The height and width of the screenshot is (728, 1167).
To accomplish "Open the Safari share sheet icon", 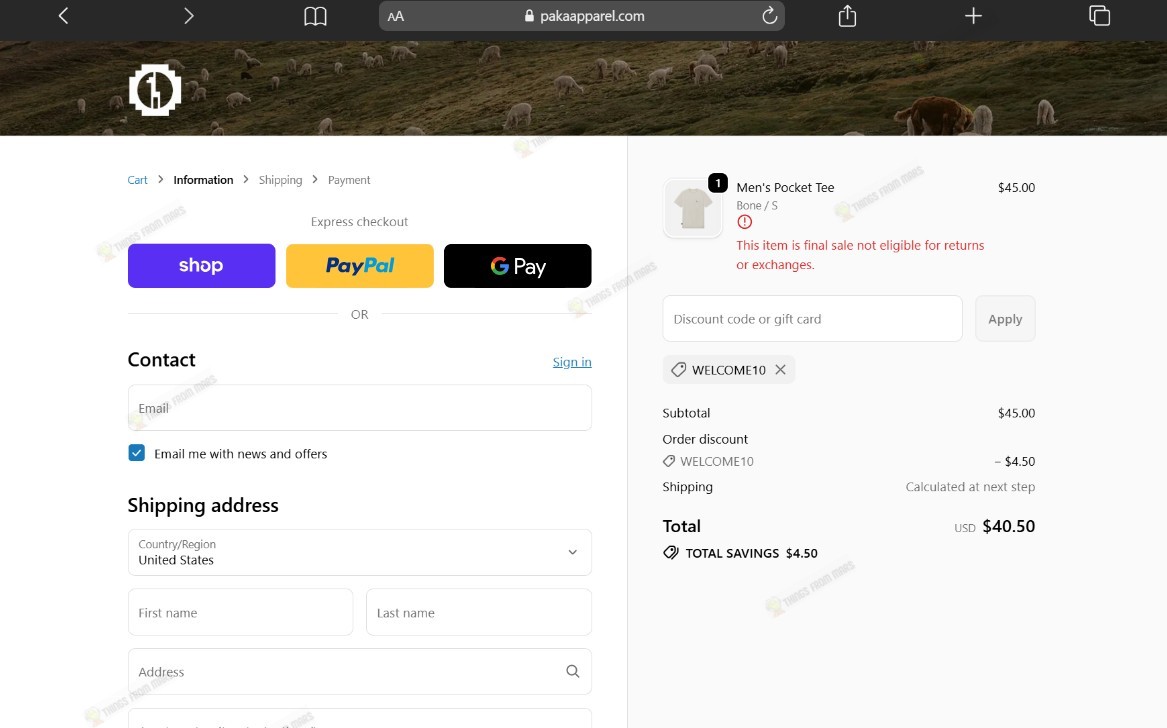I will [x=847, y=16].
